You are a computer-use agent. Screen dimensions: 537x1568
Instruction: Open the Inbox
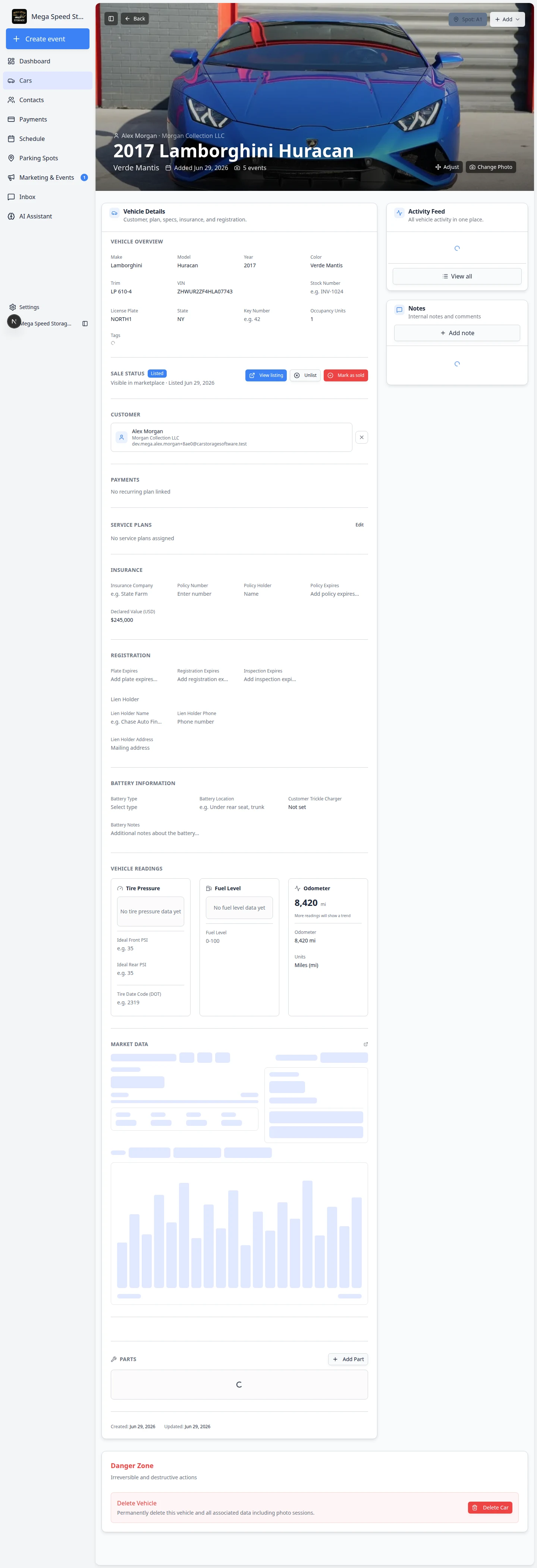pyautogui.click(x=47, y=197)
